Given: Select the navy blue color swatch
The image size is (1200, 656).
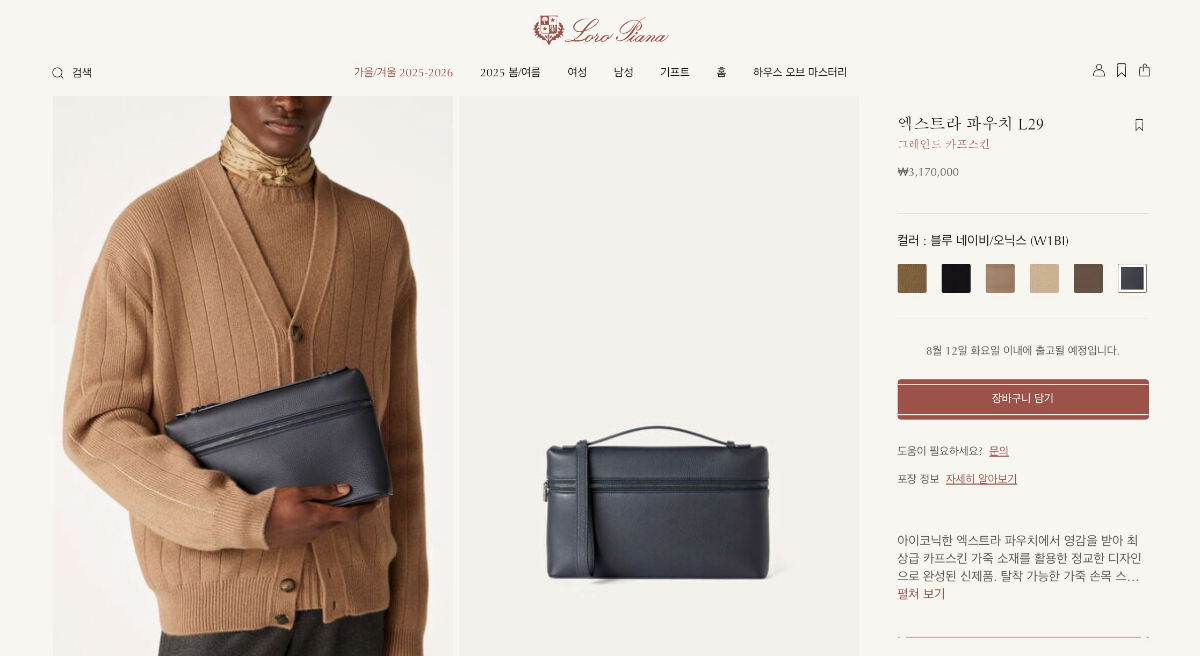Looking at the screenshot, I should tap(1132, 278).
